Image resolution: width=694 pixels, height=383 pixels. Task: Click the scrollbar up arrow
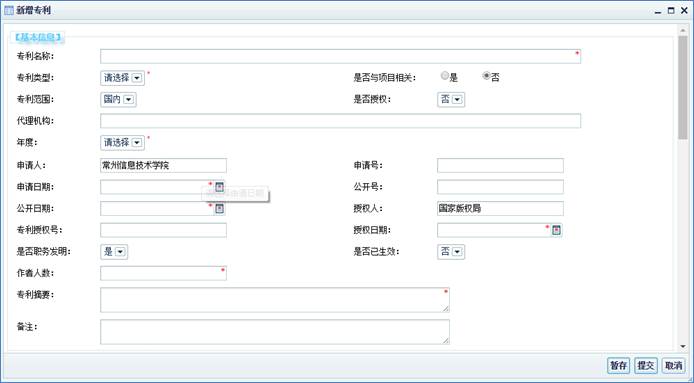coord(683,30)
